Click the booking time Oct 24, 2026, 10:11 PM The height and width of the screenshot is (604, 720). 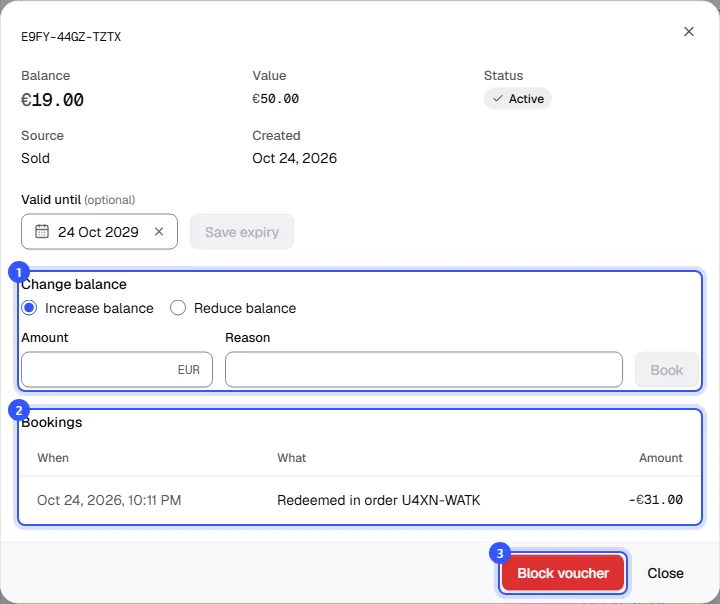pyautogui.click(x=109, y=500)
